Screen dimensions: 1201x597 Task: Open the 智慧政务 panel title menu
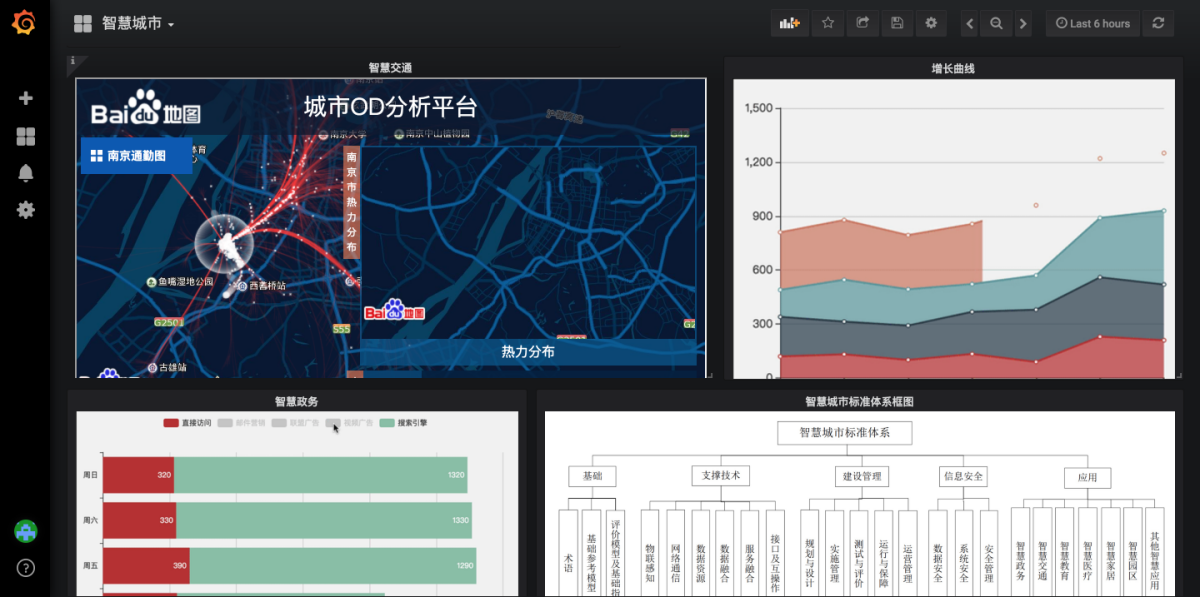click(297, 401)
